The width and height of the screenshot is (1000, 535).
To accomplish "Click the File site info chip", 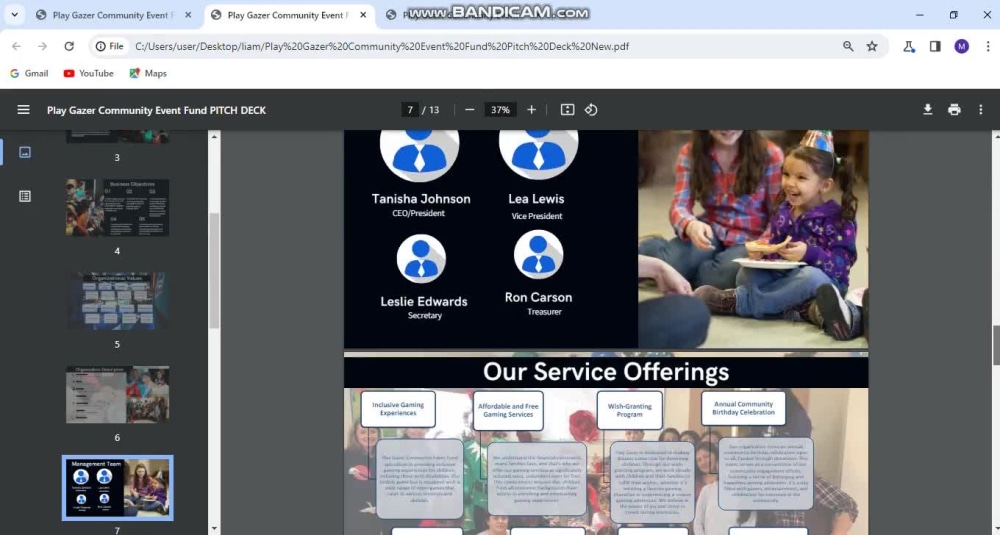I will [109, 46].
